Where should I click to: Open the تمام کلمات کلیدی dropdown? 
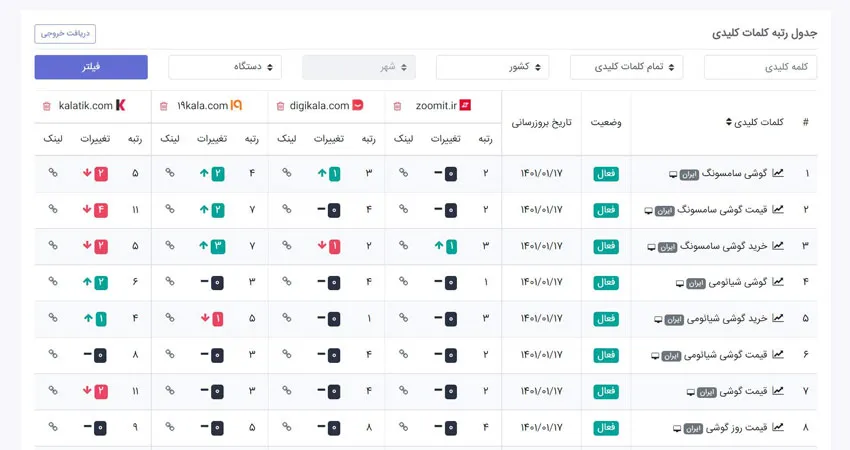coord(627,67)
